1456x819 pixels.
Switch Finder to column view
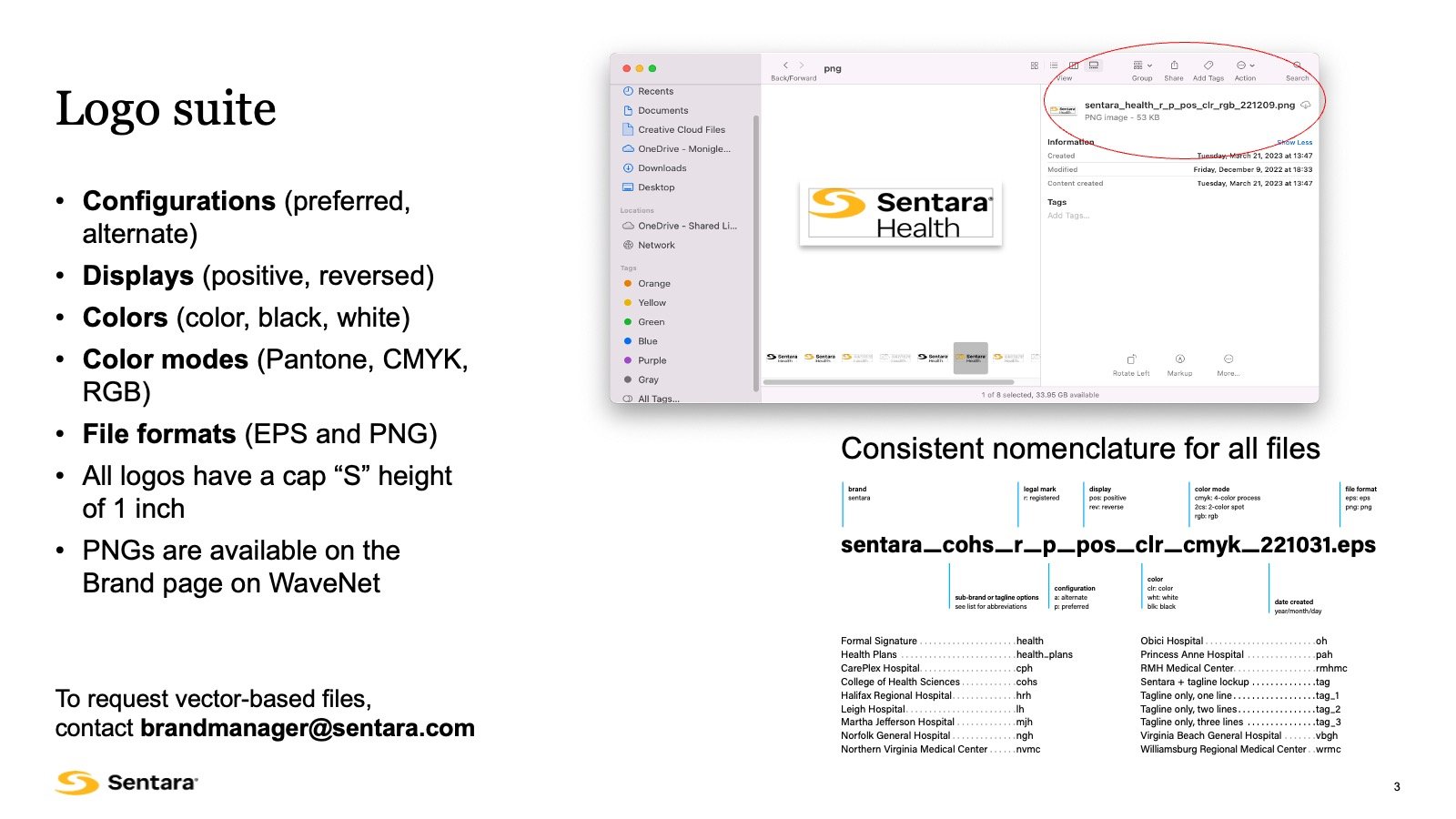point(1074,66)
